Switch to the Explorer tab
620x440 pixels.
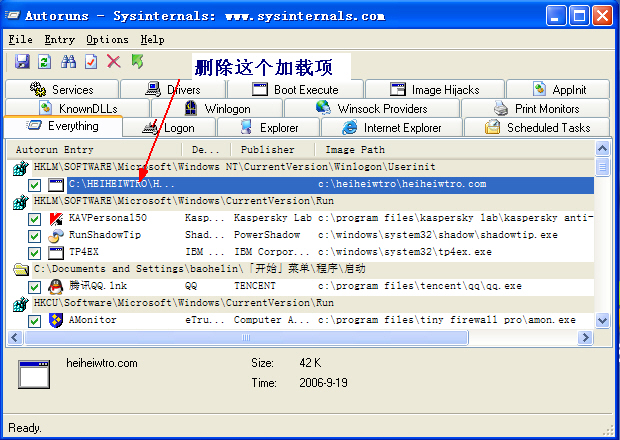(268, 128)
